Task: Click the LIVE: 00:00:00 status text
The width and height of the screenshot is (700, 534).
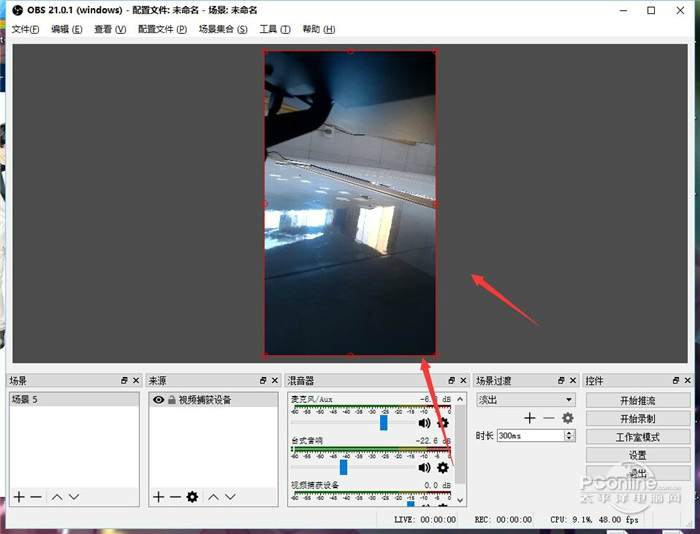Action: 425,520
